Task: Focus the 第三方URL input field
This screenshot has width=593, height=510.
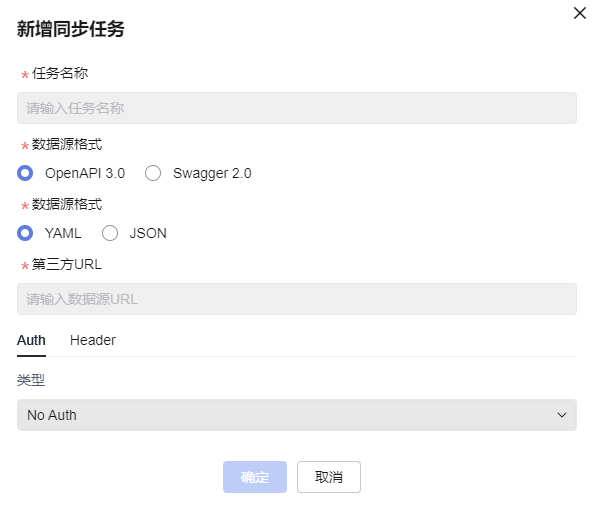Action: click(296, 299)
